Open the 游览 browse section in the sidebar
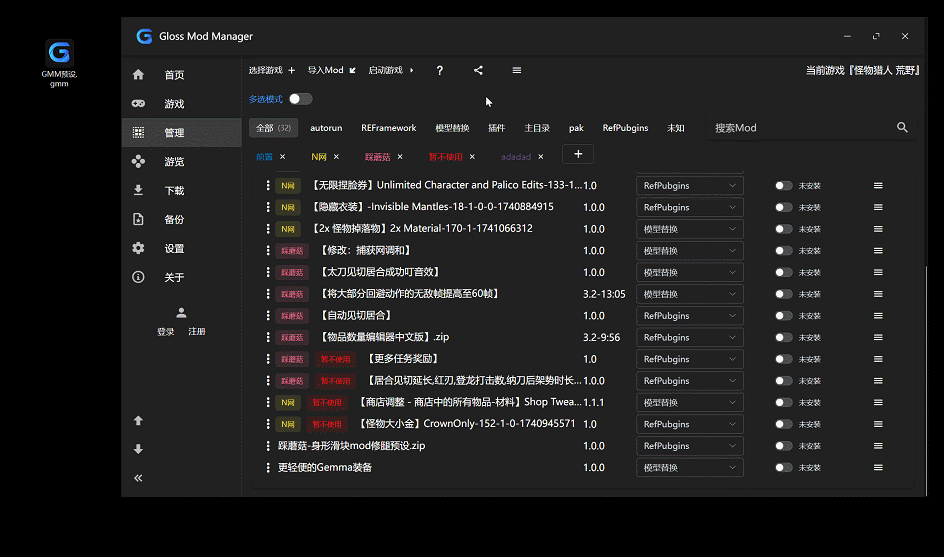 (181, 161)
